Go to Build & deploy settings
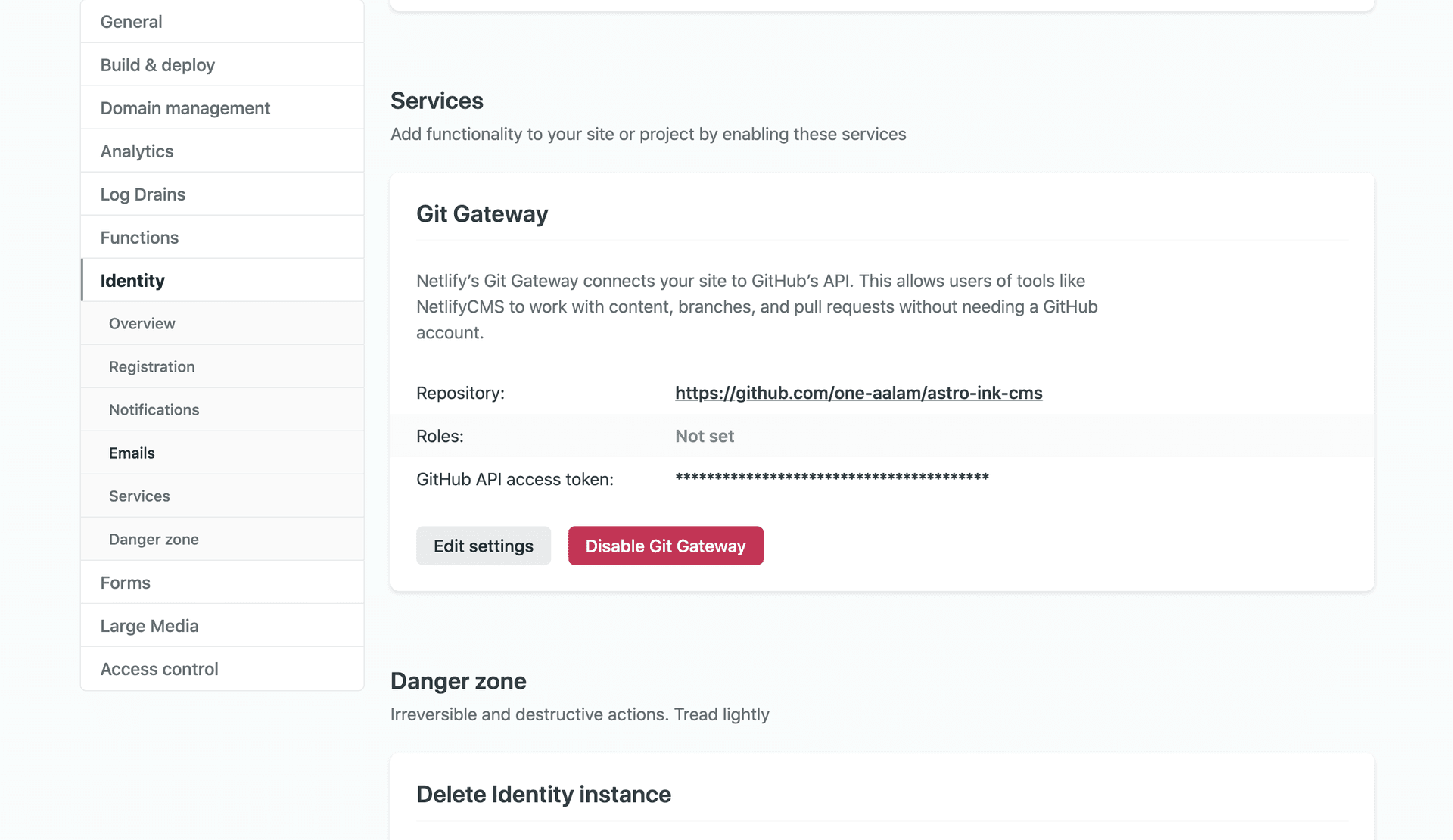Screen dimensions: 1453x840 click(222, 64)
